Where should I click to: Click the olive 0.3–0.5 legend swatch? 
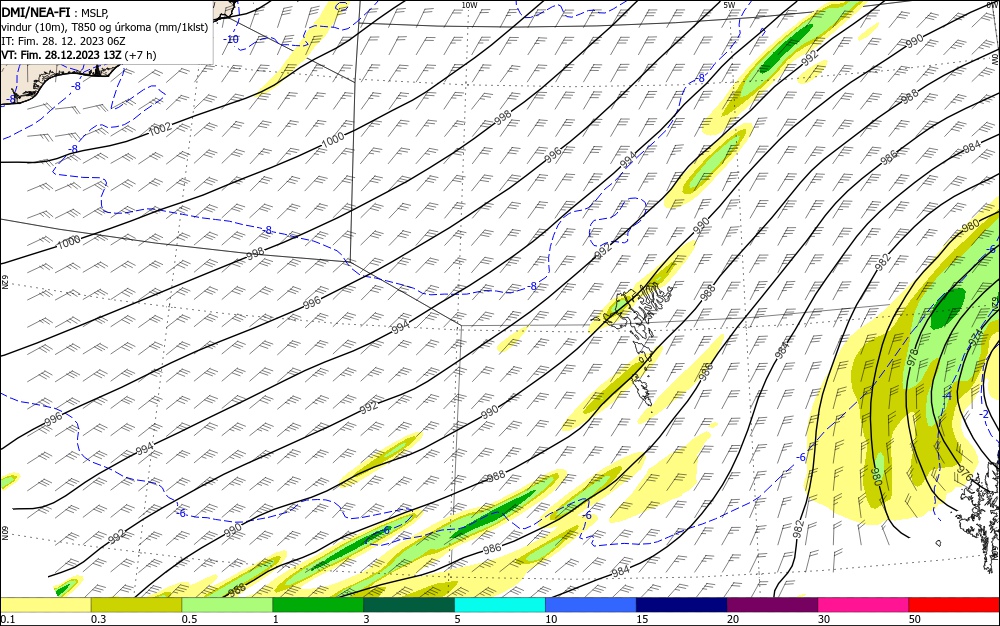point(136,605)
